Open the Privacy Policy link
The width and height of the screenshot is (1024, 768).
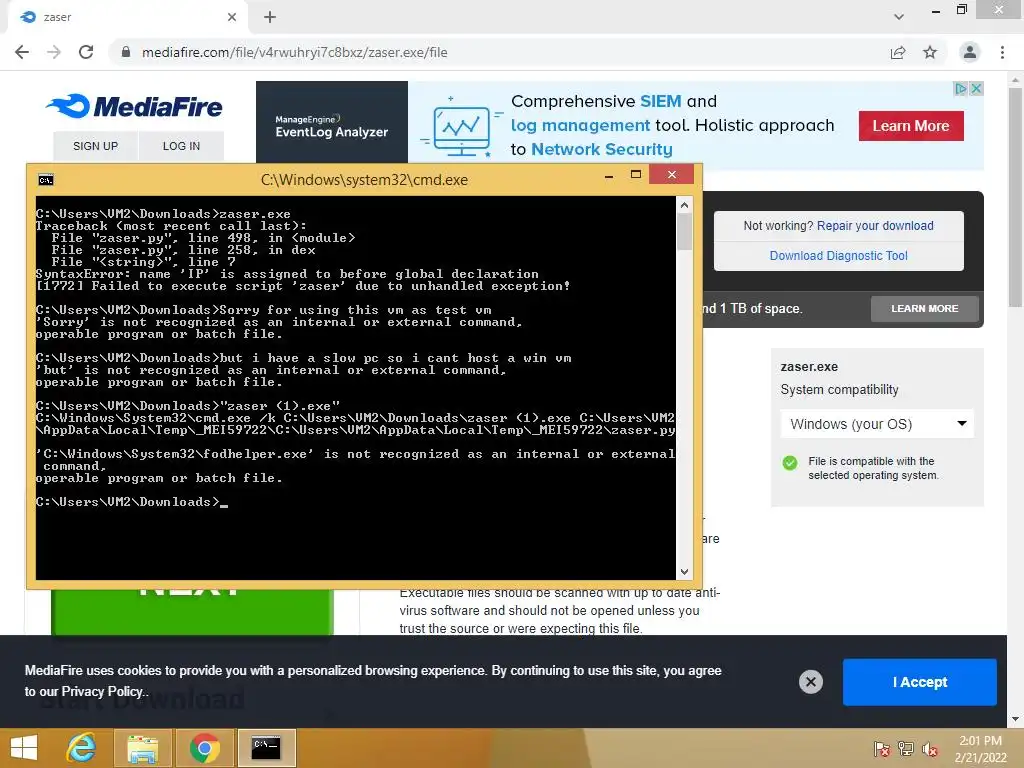102,691
